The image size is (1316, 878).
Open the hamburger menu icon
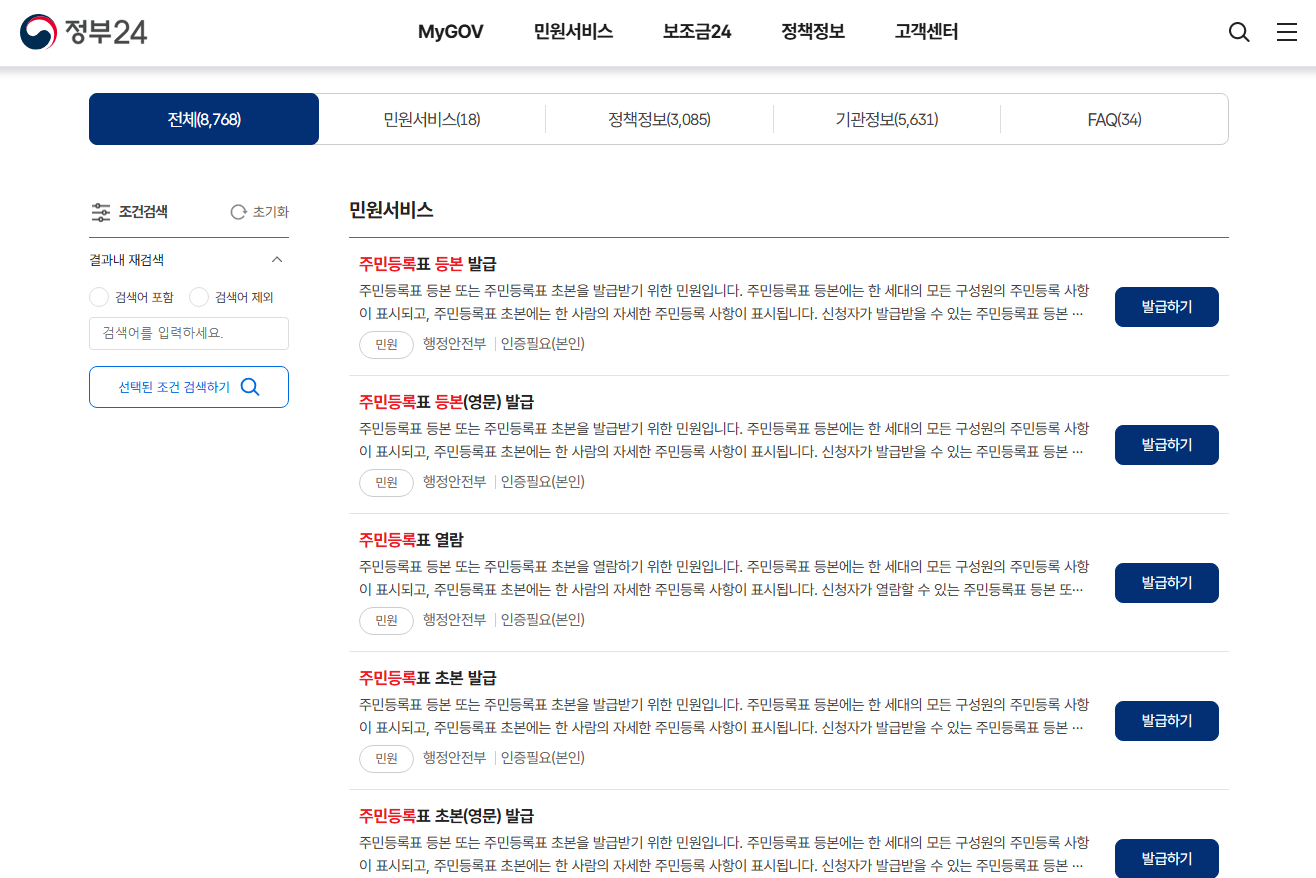1287,32
